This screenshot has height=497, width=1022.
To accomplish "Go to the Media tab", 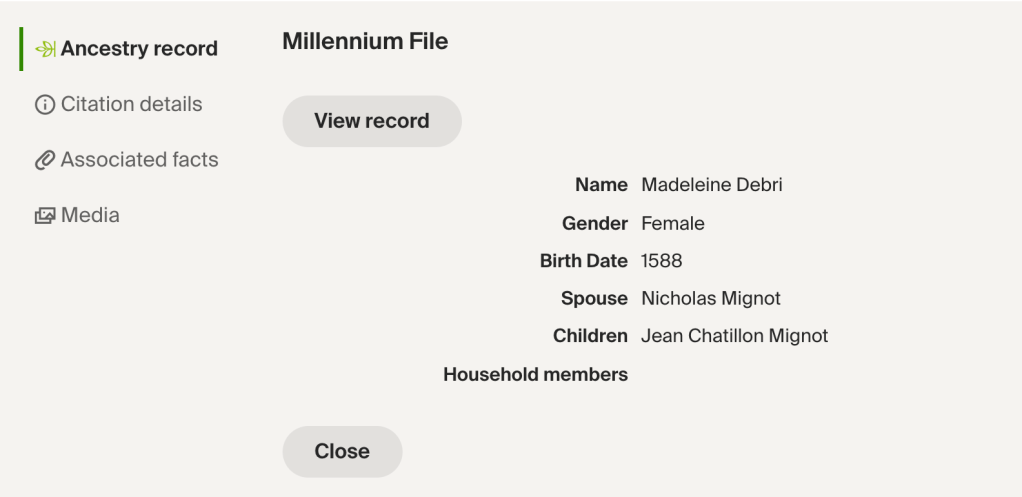I will click(x=90, y=215).
